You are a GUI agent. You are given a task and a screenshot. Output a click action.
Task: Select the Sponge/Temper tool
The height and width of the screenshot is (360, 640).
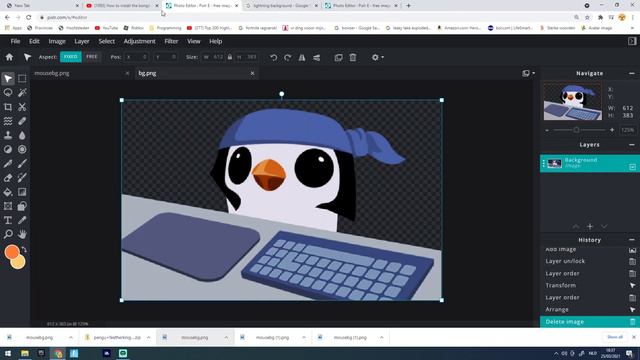tap(22, 149)
